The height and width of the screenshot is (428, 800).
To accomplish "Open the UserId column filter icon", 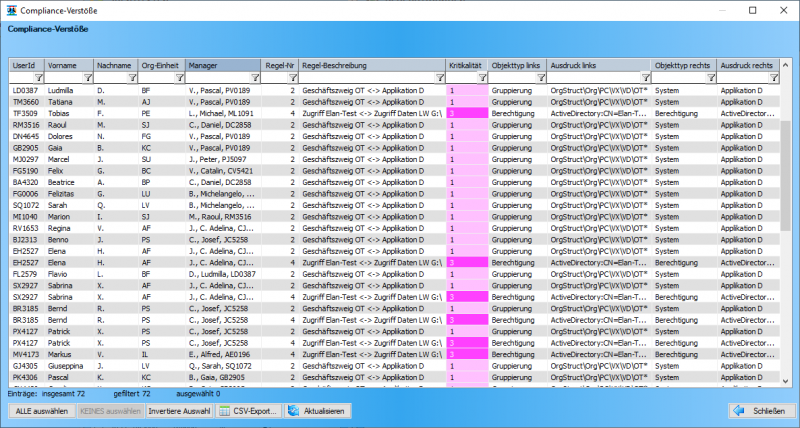I will point(38,78).
